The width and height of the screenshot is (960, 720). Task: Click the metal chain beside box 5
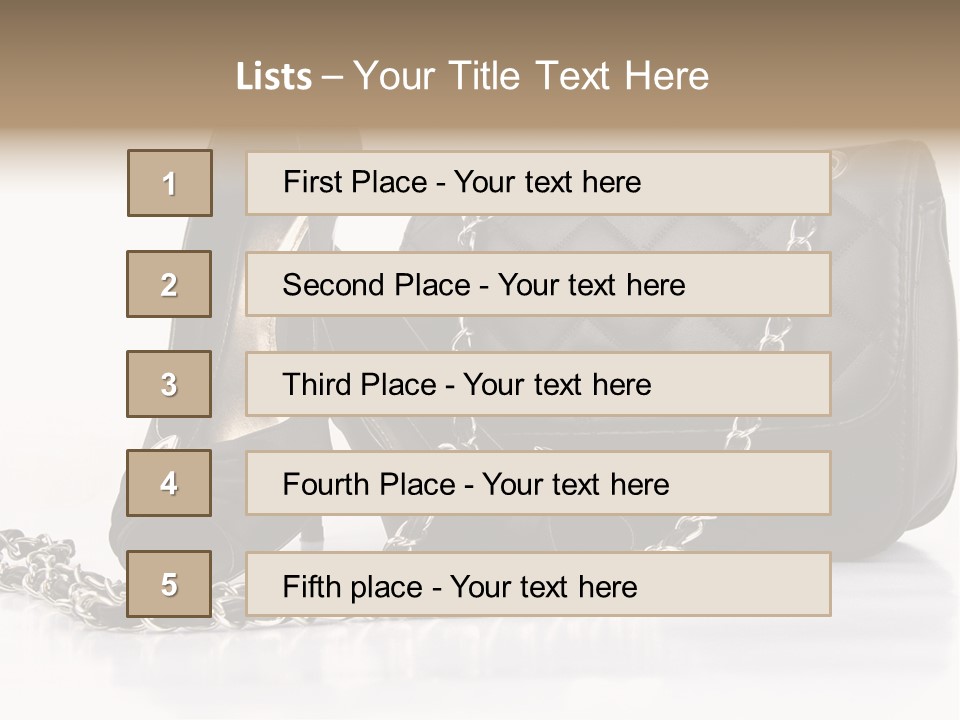pos(61,576)
